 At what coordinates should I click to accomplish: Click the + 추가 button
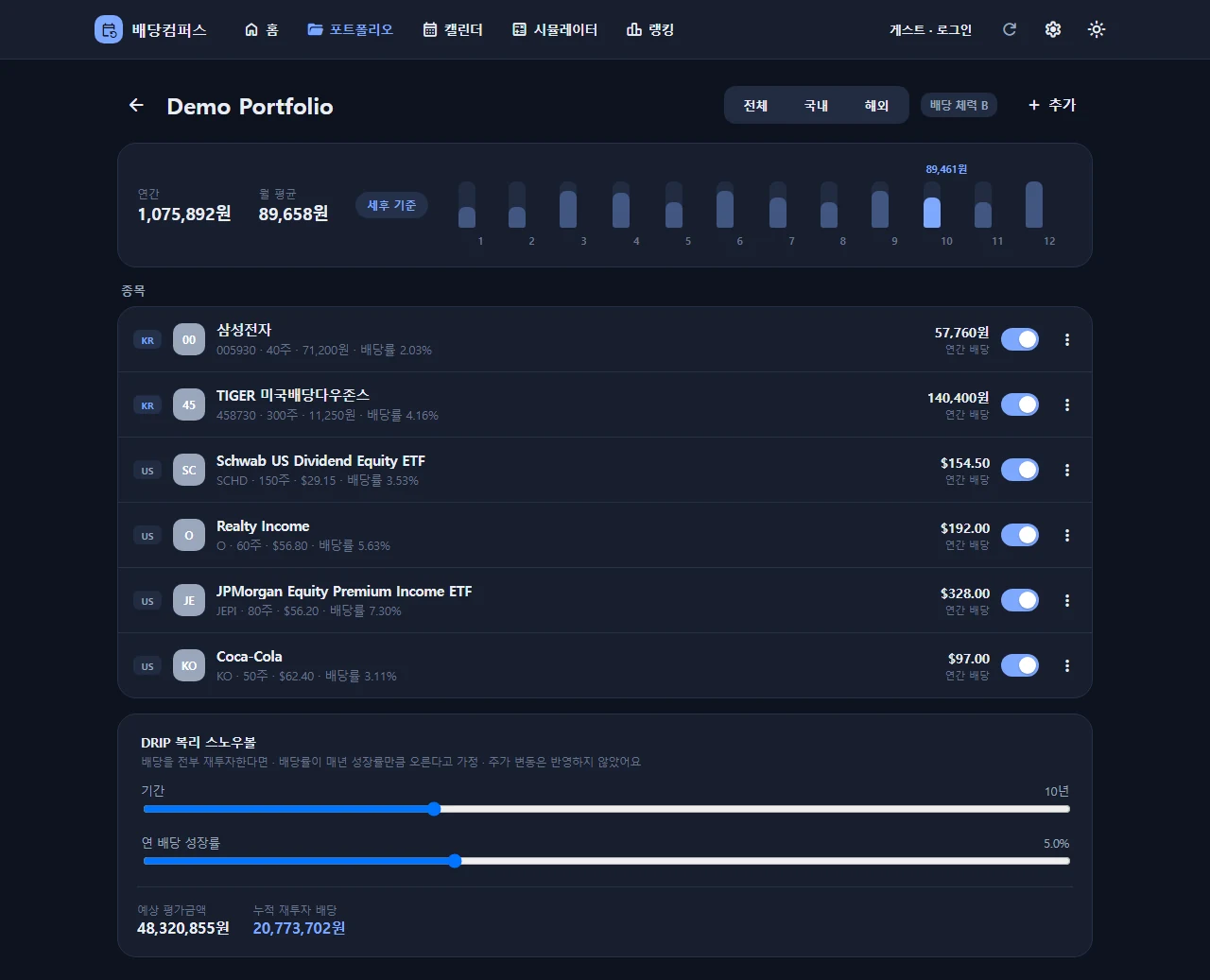[x=1052, y=105]
